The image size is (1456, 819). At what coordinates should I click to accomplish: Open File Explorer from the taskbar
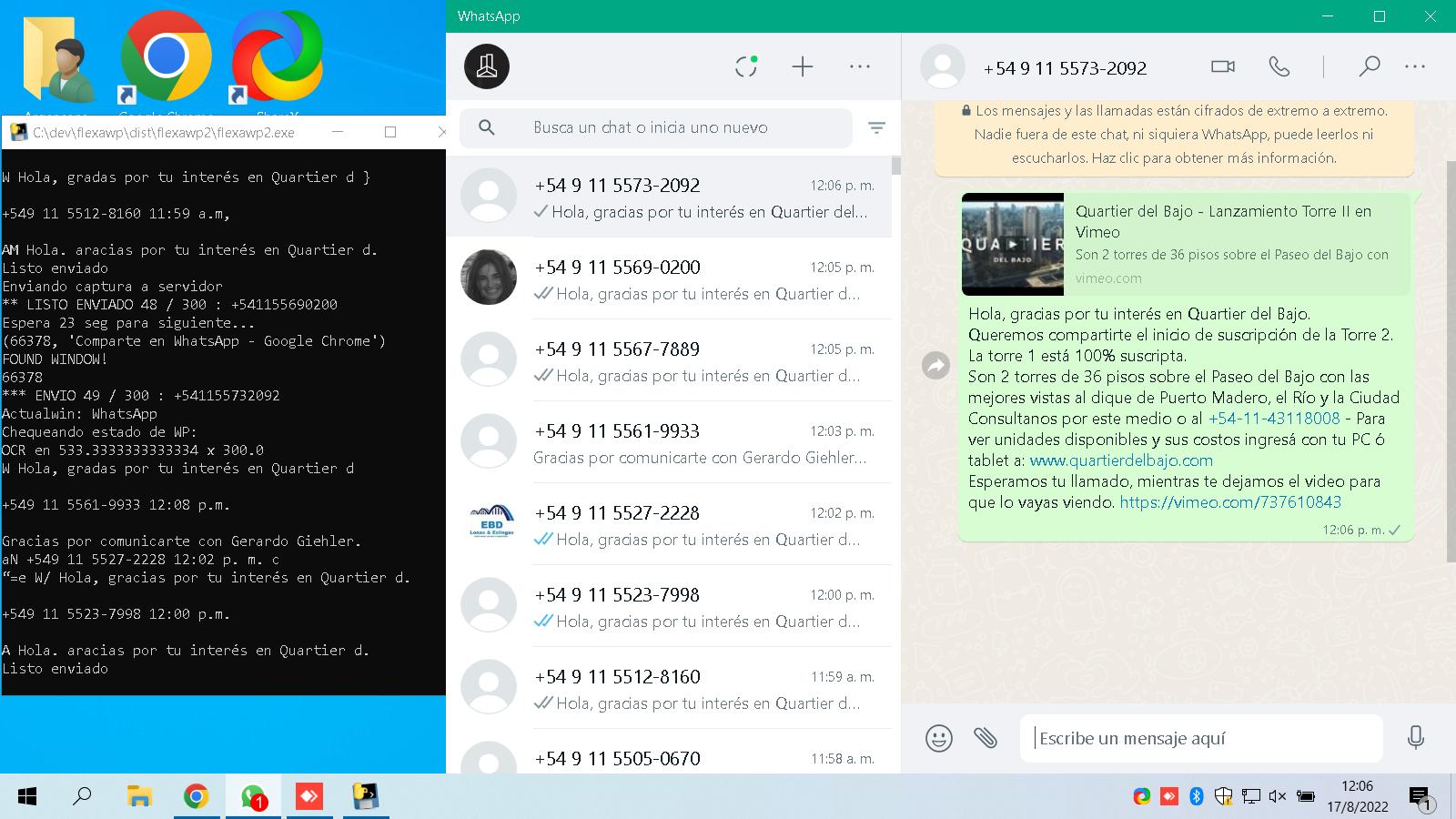click(x=139, y=797)
